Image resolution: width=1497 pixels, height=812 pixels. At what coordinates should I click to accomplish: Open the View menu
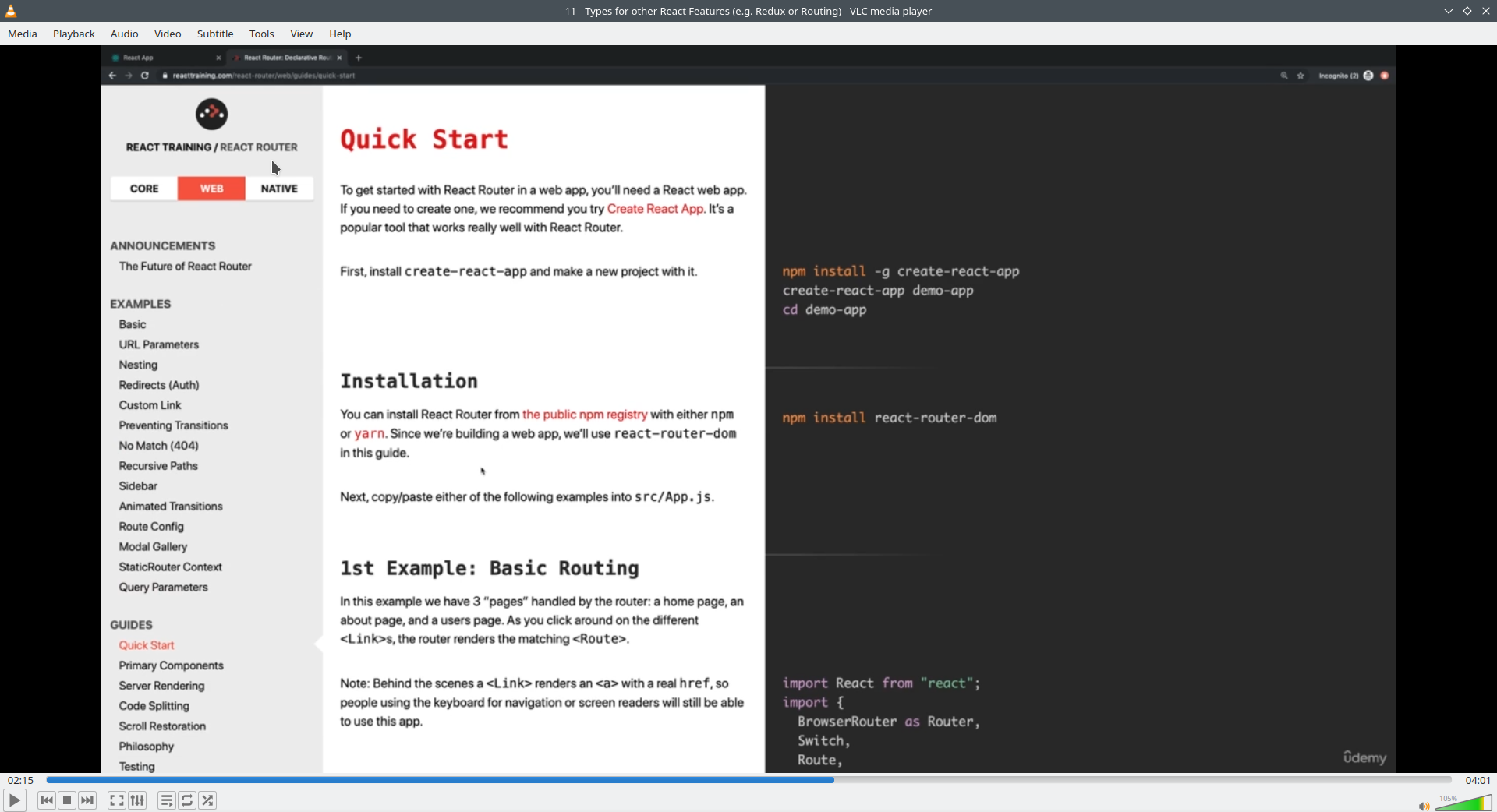pyautogui.click(x=302, y=34)
